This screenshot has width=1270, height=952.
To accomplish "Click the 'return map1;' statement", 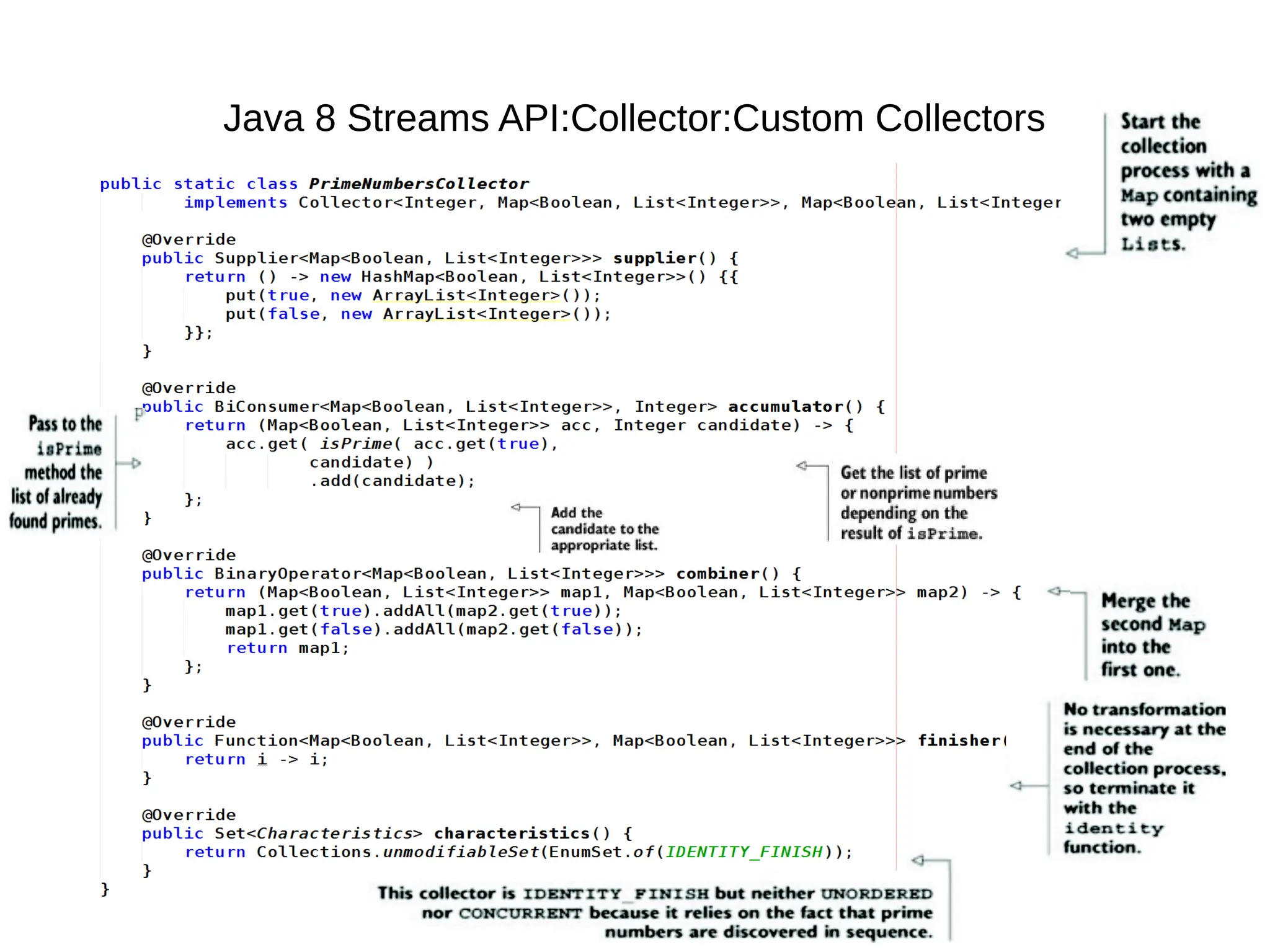I will coord(288,647).
